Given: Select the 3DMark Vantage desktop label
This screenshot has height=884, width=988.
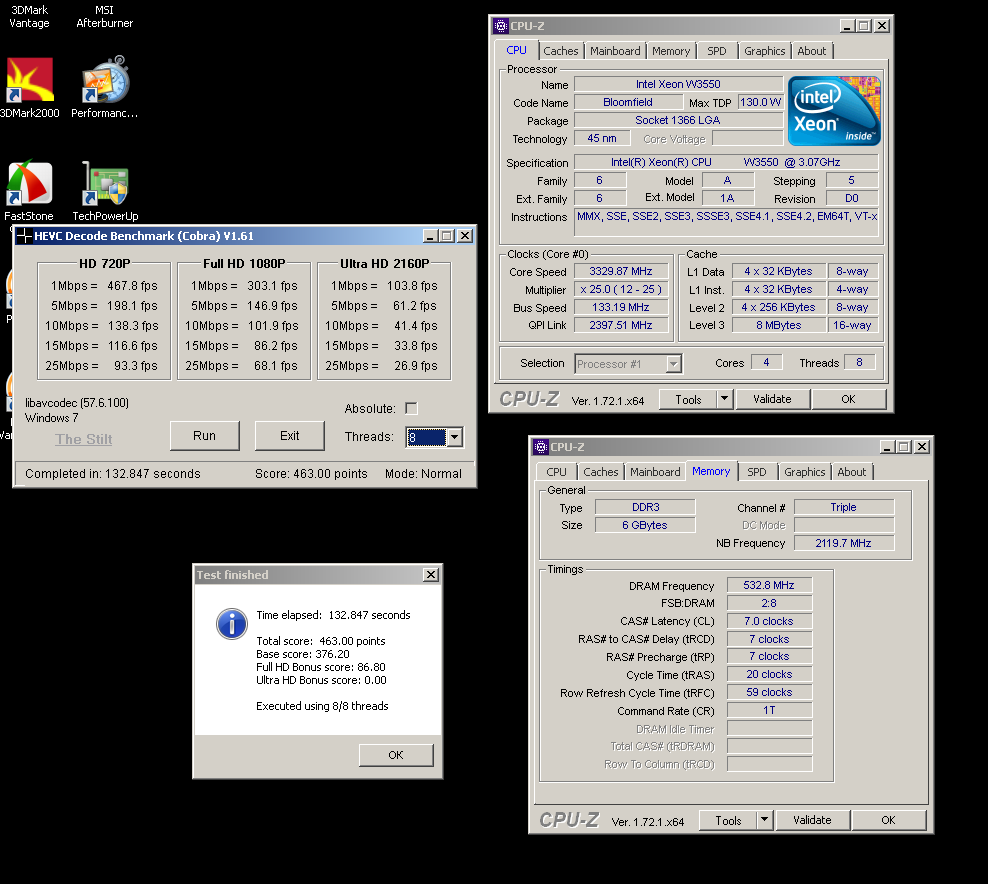Looking at the screenshot, I should coord(30,16).
